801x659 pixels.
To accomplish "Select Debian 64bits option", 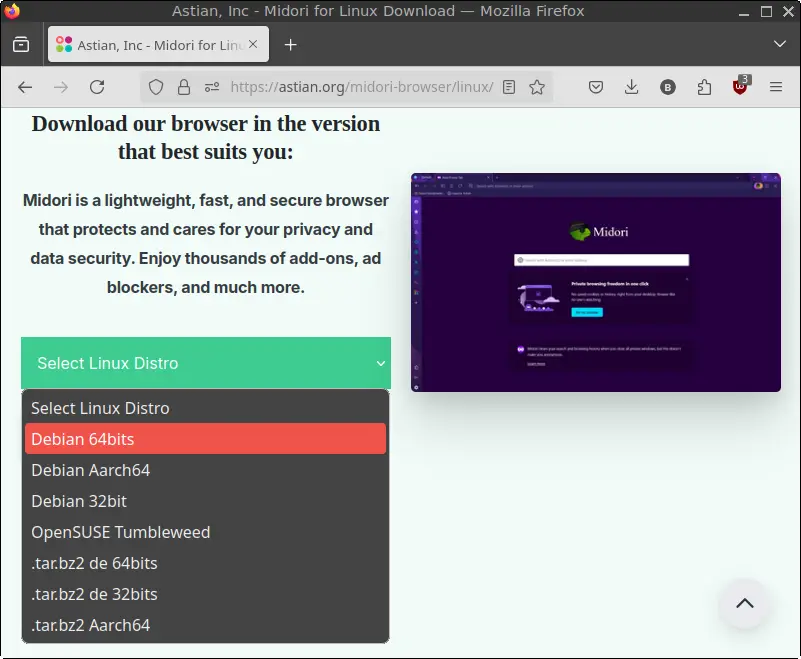I will (x=205, y=439).
